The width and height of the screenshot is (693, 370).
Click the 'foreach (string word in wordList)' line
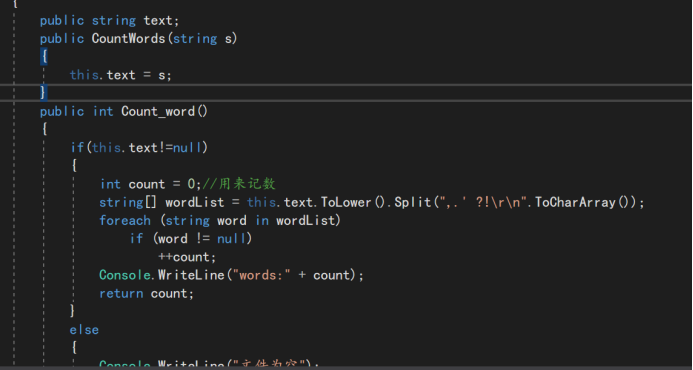click(220, 220)
